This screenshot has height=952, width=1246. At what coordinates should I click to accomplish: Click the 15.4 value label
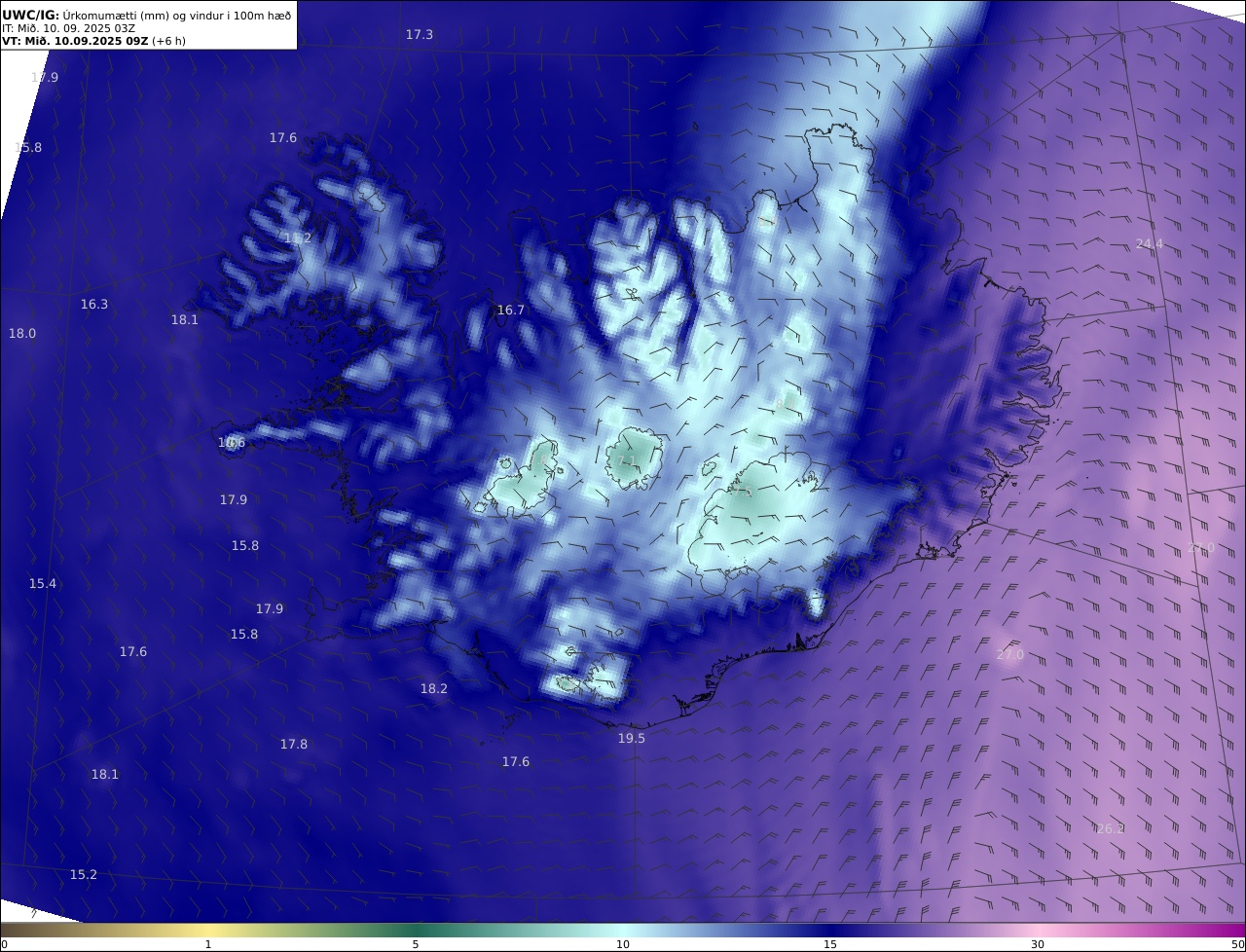pos(43,584)
